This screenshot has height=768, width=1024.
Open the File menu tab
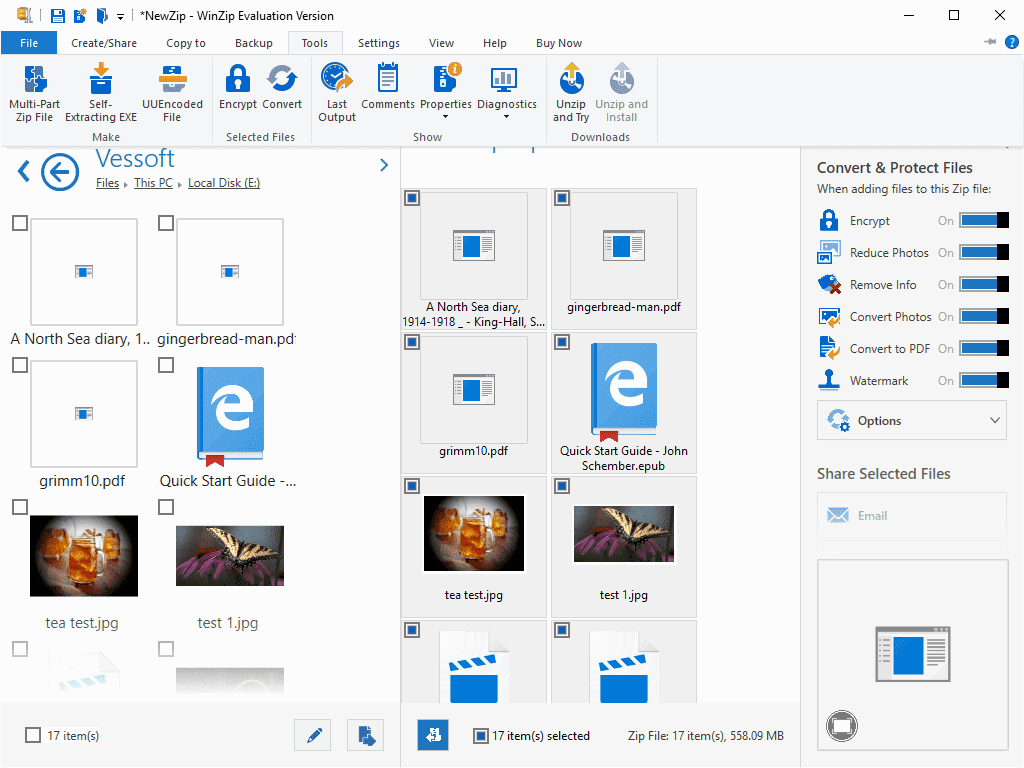pos(29,43)
